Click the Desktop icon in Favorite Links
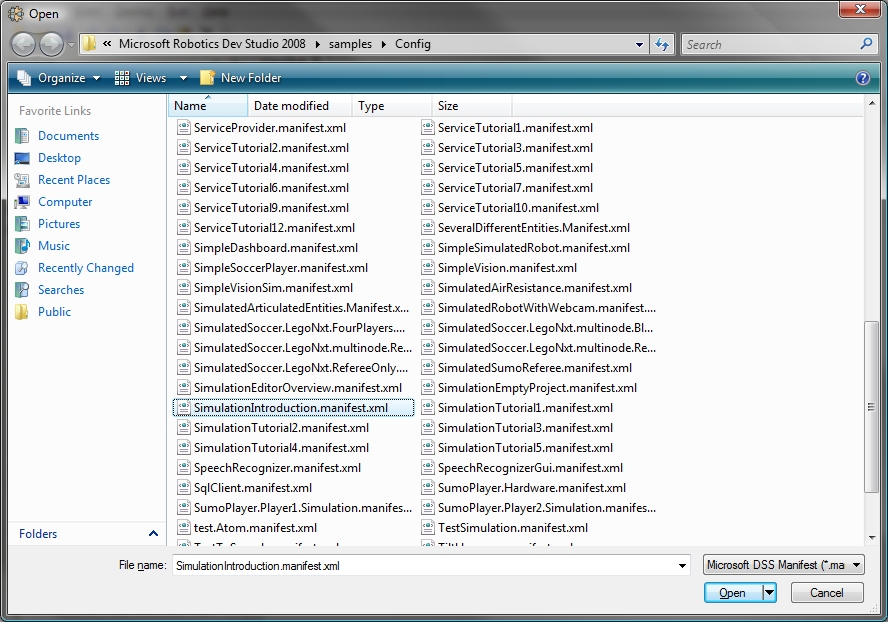This screenshot has width=888, height=622. tap(22, 158)
